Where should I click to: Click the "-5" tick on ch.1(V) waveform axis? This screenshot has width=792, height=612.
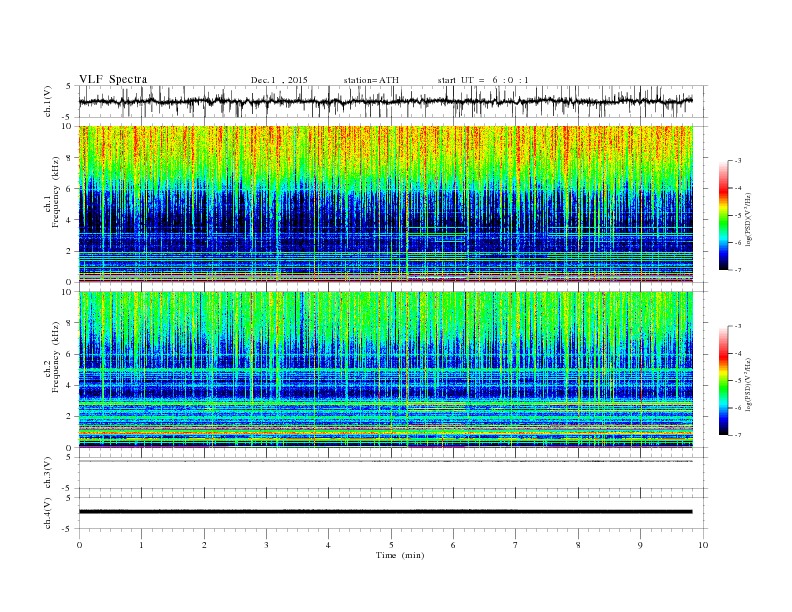[68, 117]
